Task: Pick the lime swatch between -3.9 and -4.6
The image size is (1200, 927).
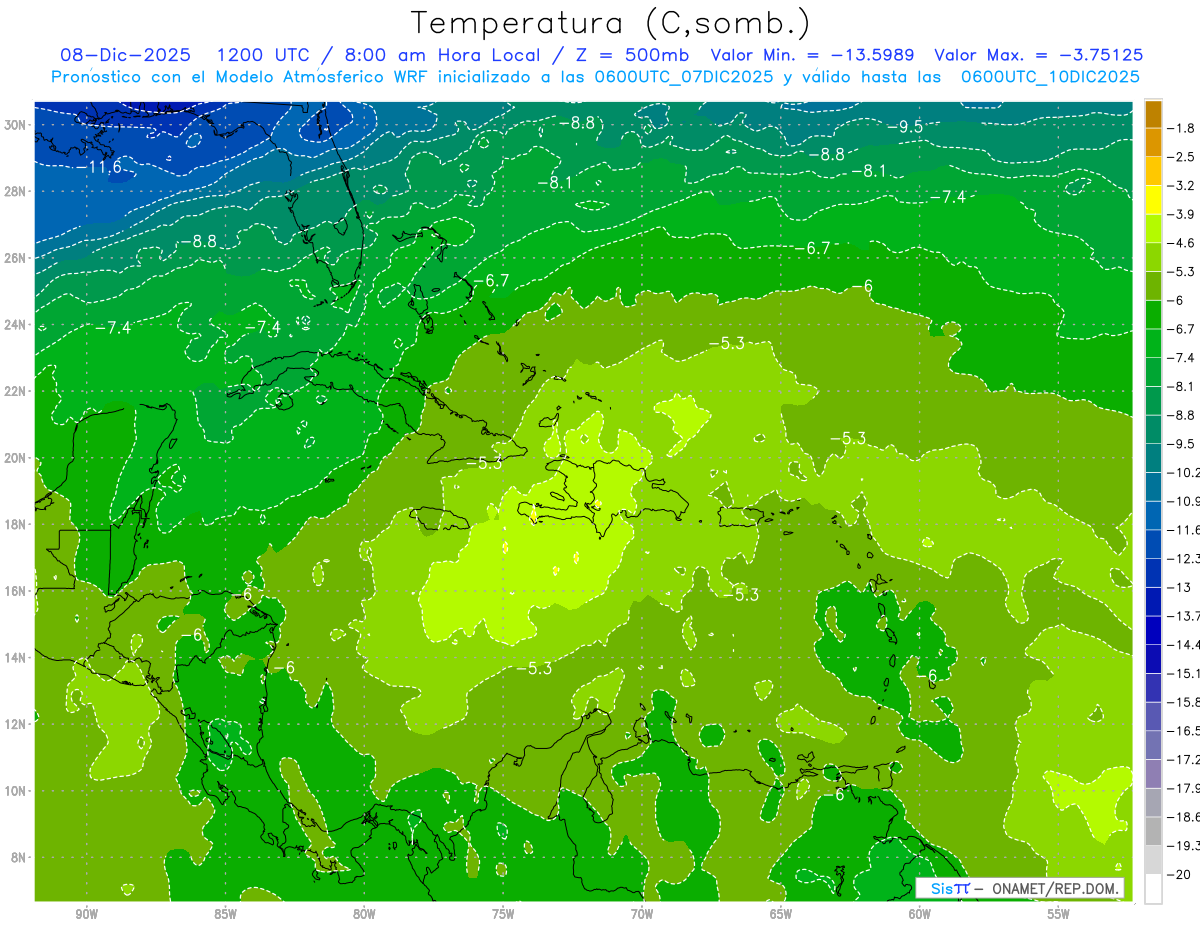Action: (1153, 229)
